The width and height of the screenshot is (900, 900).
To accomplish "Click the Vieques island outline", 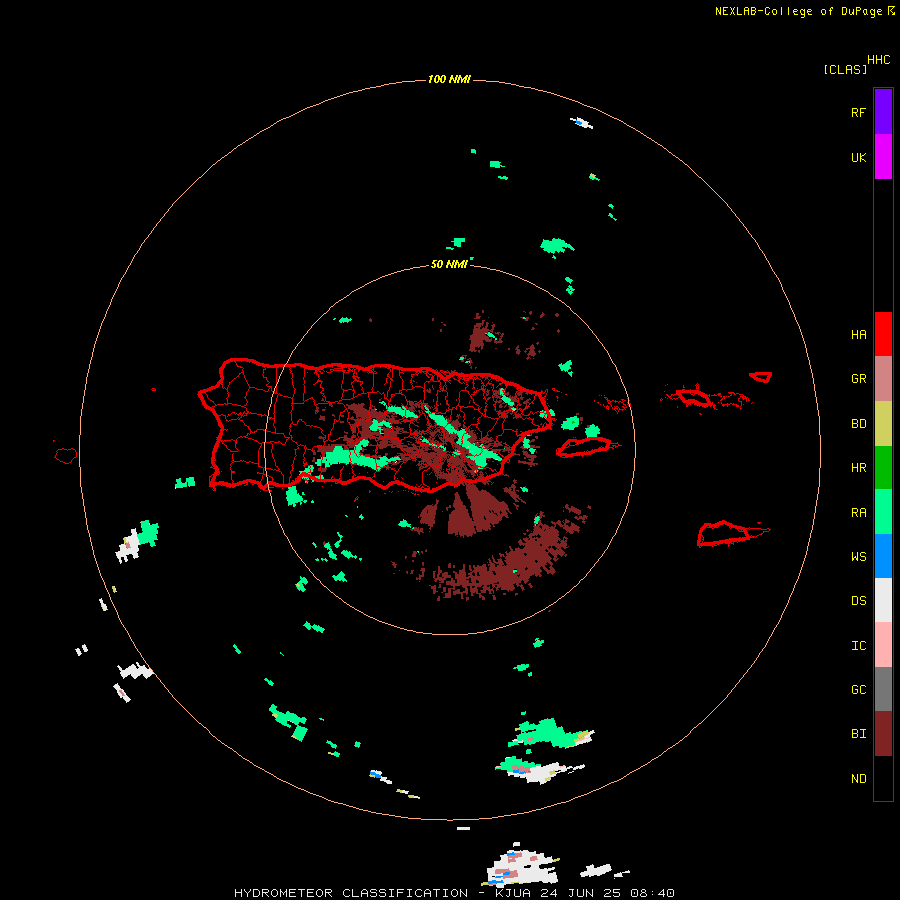I will (584, 447).
